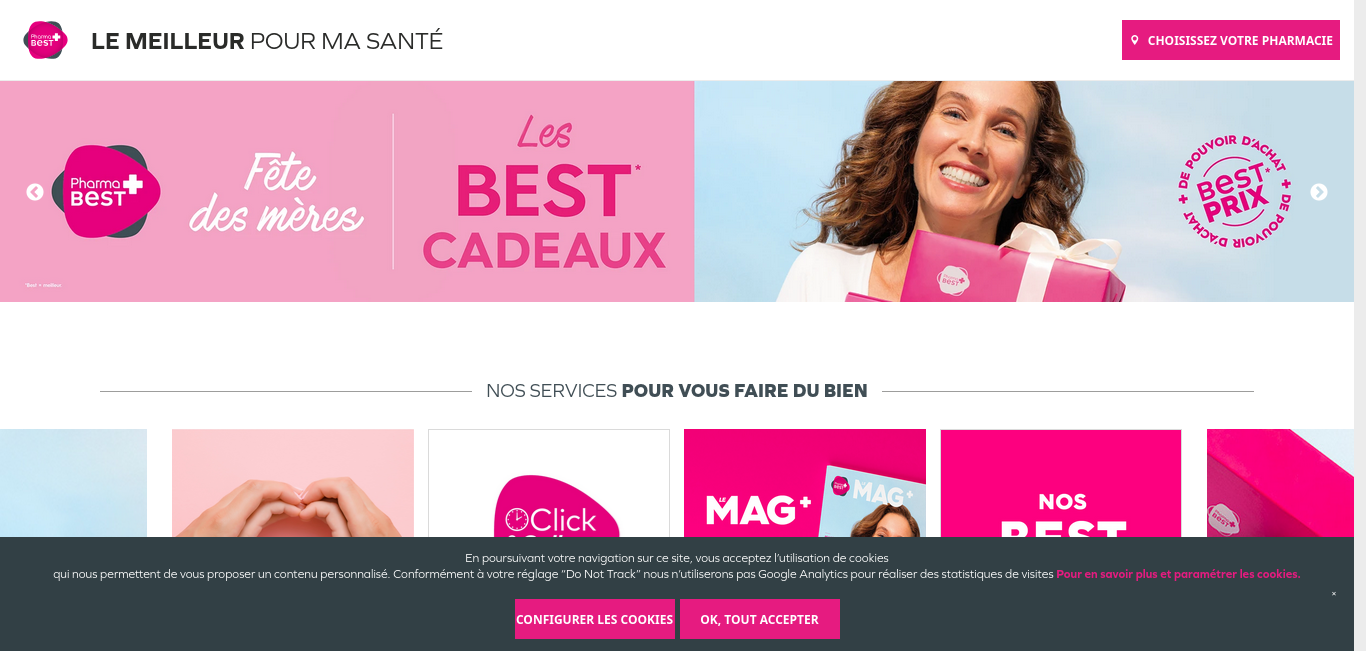The width and height of the screenshot is (1366, 651).
Task: Dismiss cookie banner with small x
Action: tap(1333, 594)
